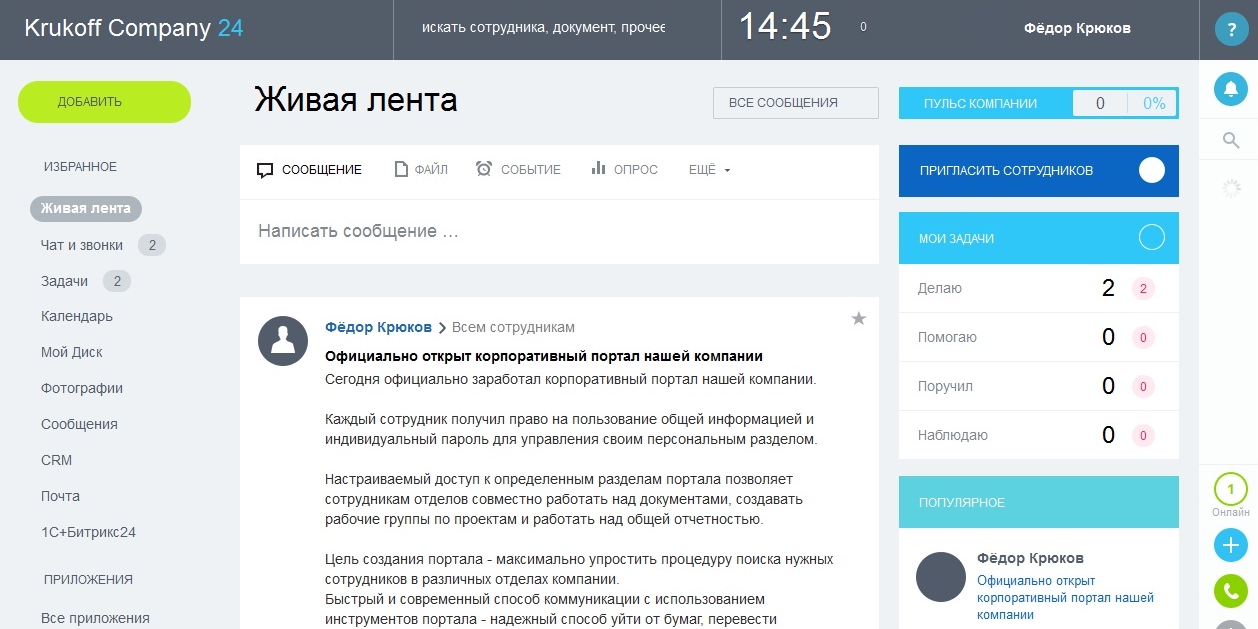Click the 0% value in Пульс компании
Viewport: 1258px width, 629px height.
pyautogui.click(x=1154, y=103)
